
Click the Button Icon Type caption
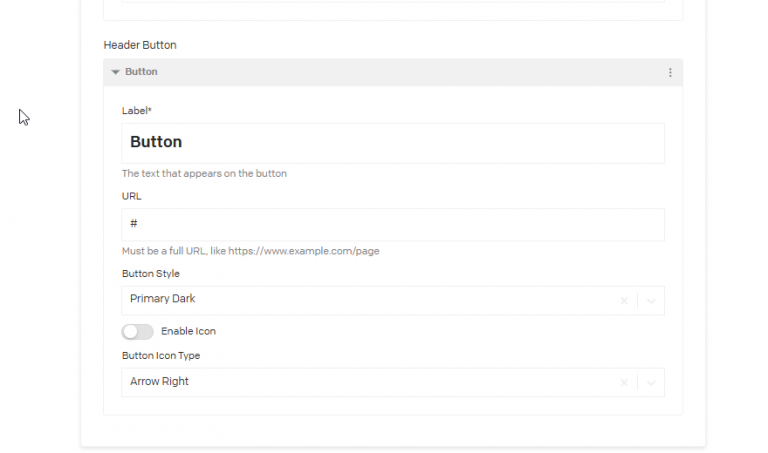(x=161, y=355)
